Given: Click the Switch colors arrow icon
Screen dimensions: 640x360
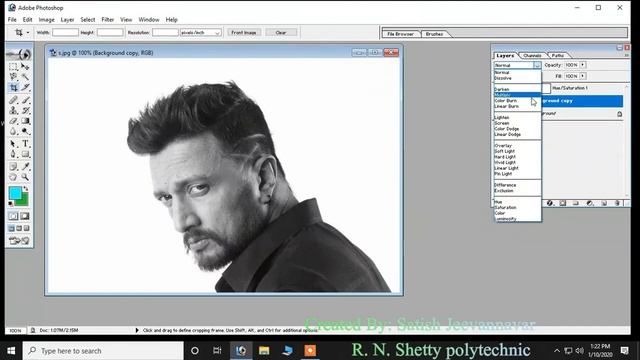Looking at the screenshot, I should click(26, 189).
